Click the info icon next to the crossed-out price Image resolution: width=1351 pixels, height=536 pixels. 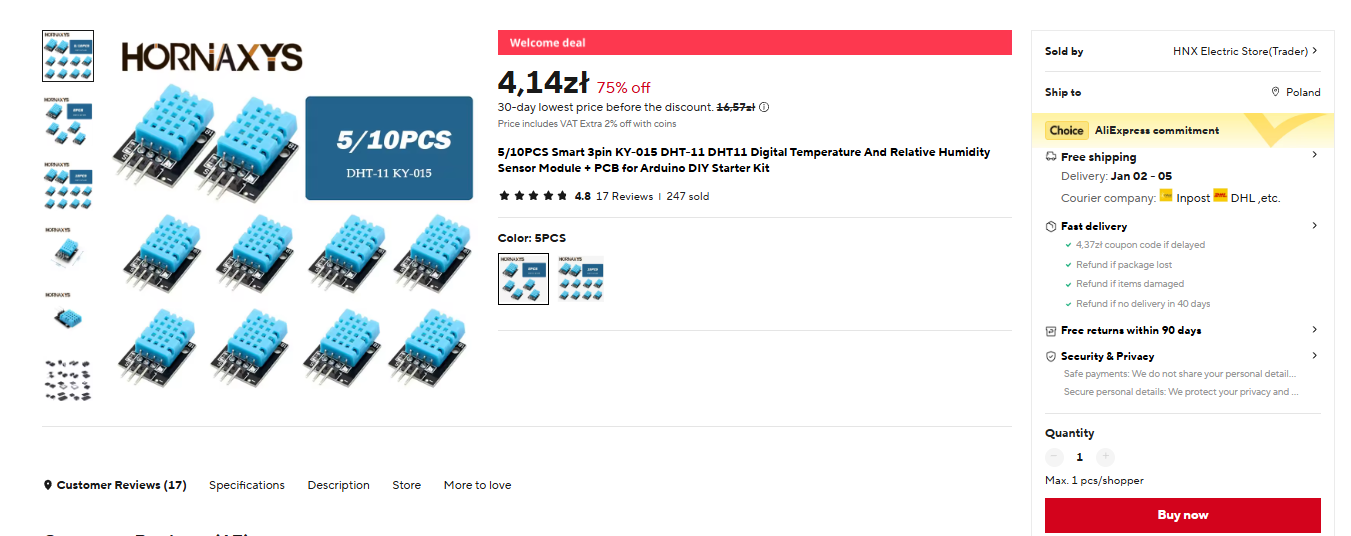(x=764, y=107)
